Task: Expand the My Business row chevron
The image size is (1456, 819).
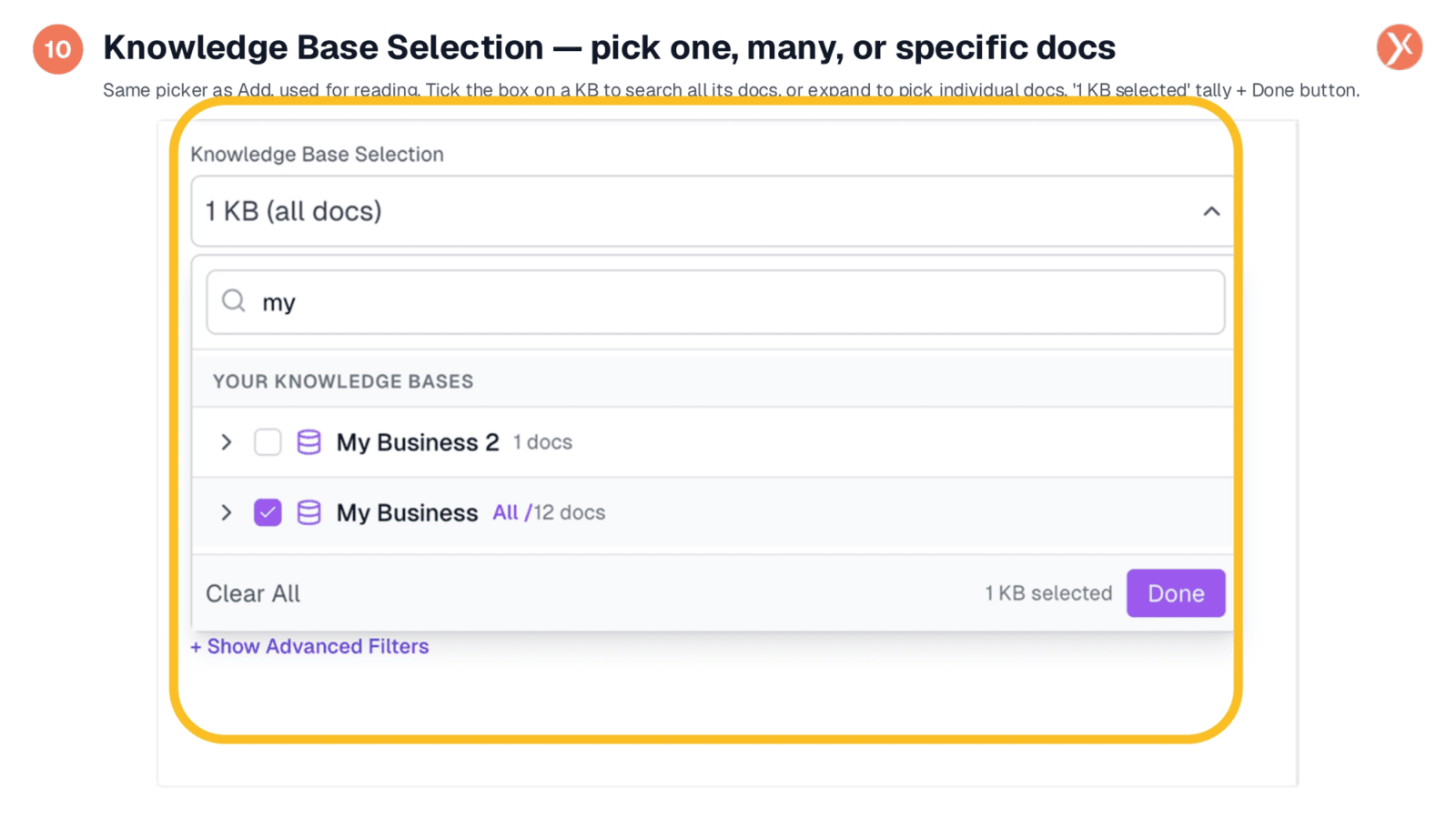Action: point(227,512)
